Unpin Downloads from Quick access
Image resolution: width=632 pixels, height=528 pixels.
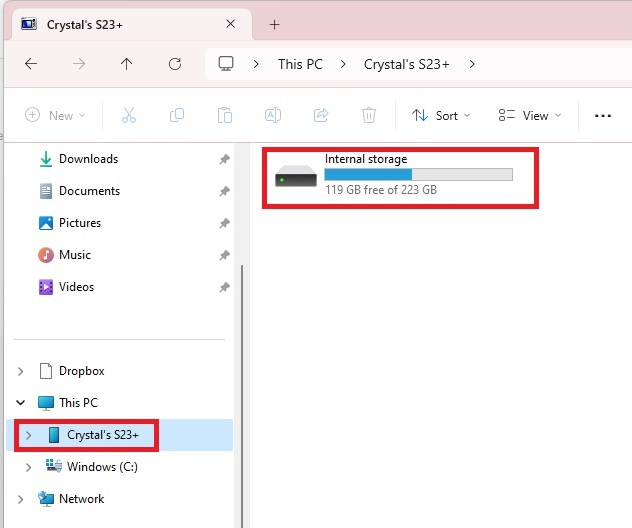(225, 159)
